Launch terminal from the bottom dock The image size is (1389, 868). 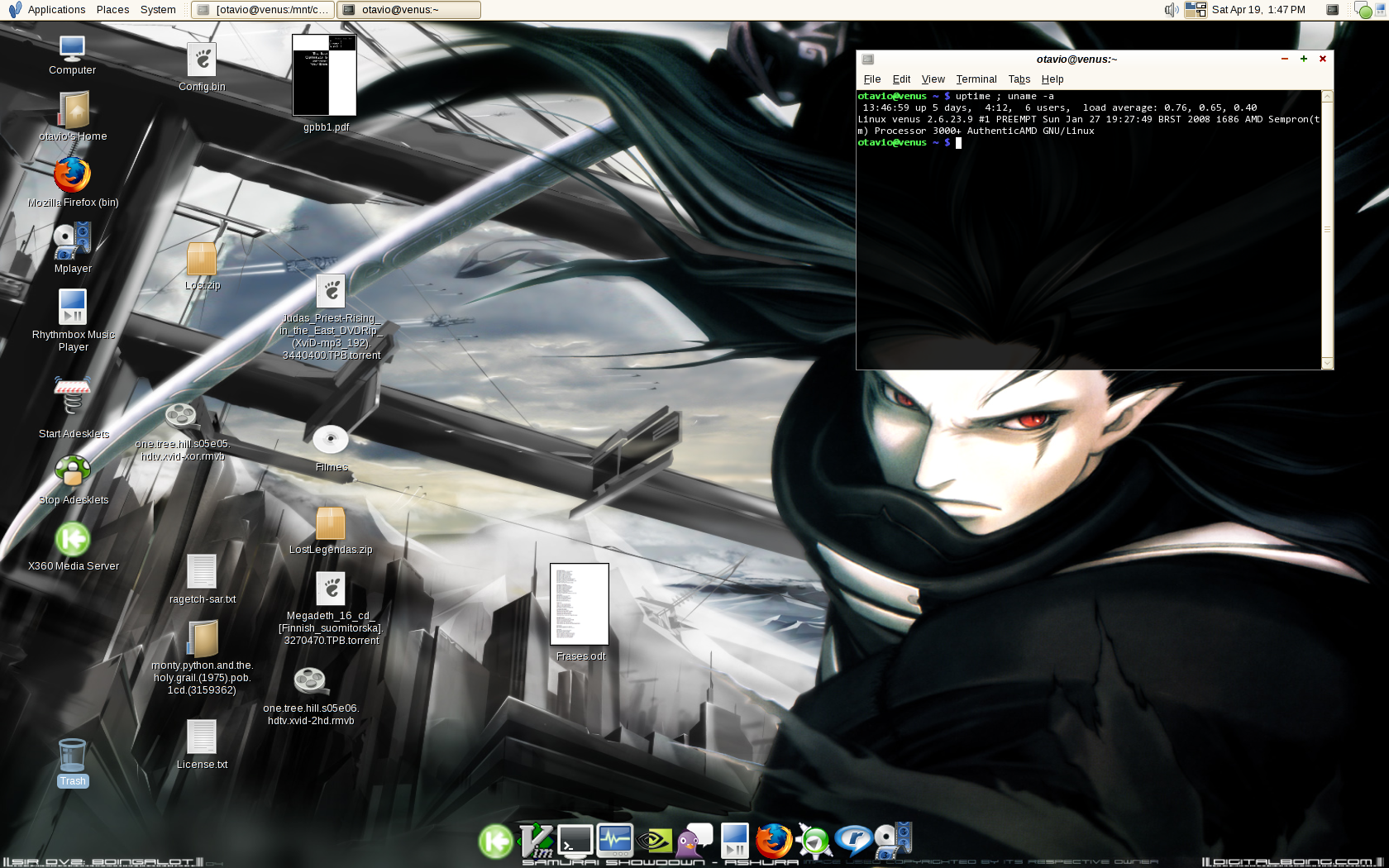[575, 842]
